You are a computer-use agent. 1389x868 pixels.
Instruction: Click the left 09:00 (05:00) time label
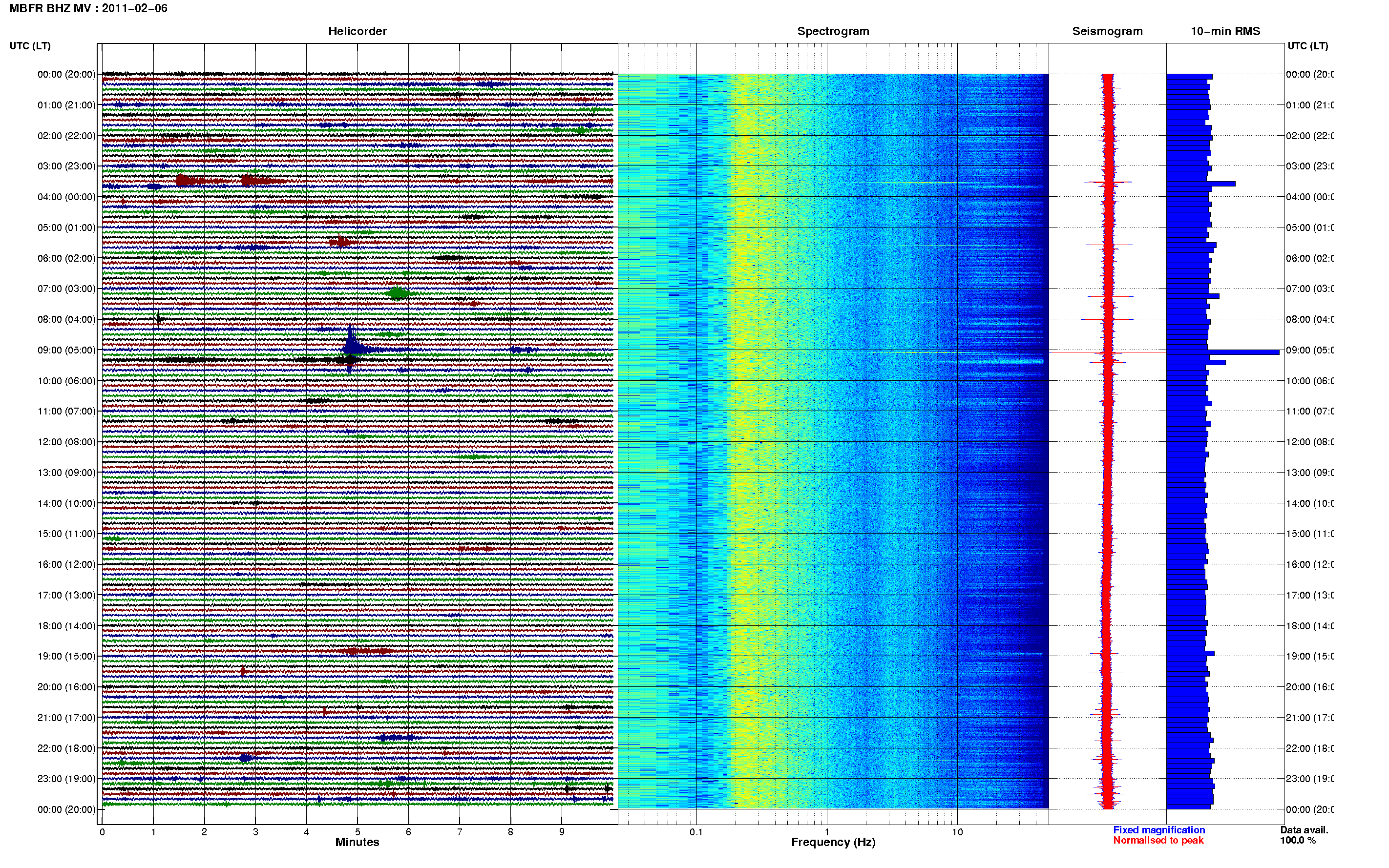66,350
